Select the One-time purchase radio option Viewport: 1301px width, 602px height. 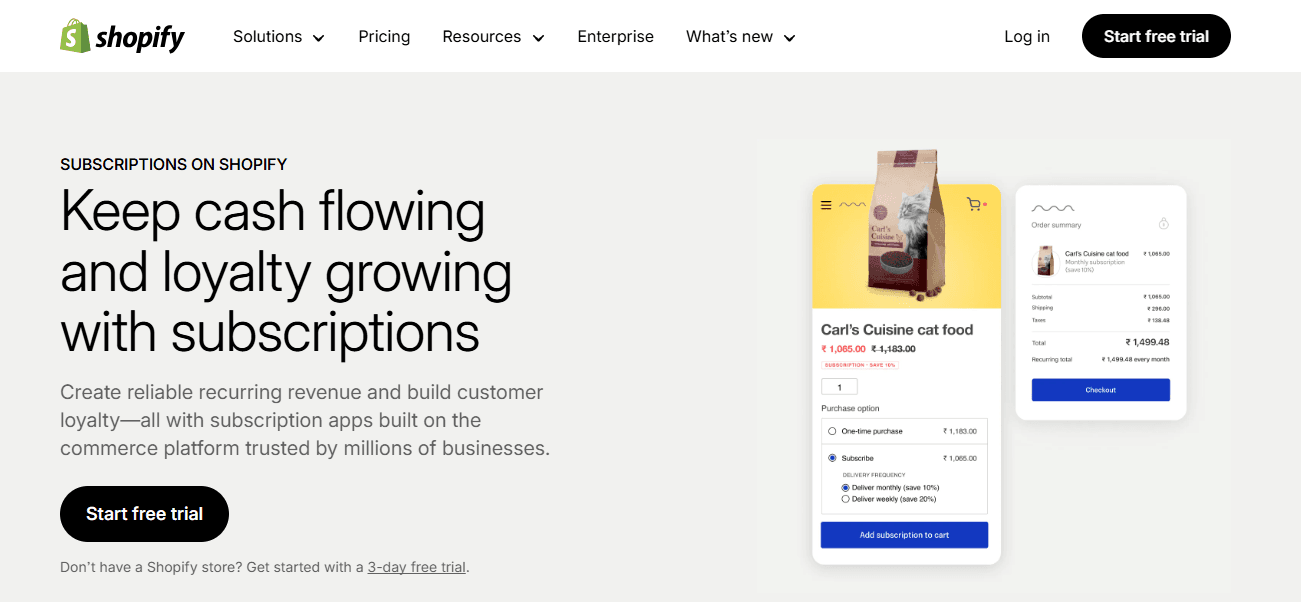coord(832,431)
